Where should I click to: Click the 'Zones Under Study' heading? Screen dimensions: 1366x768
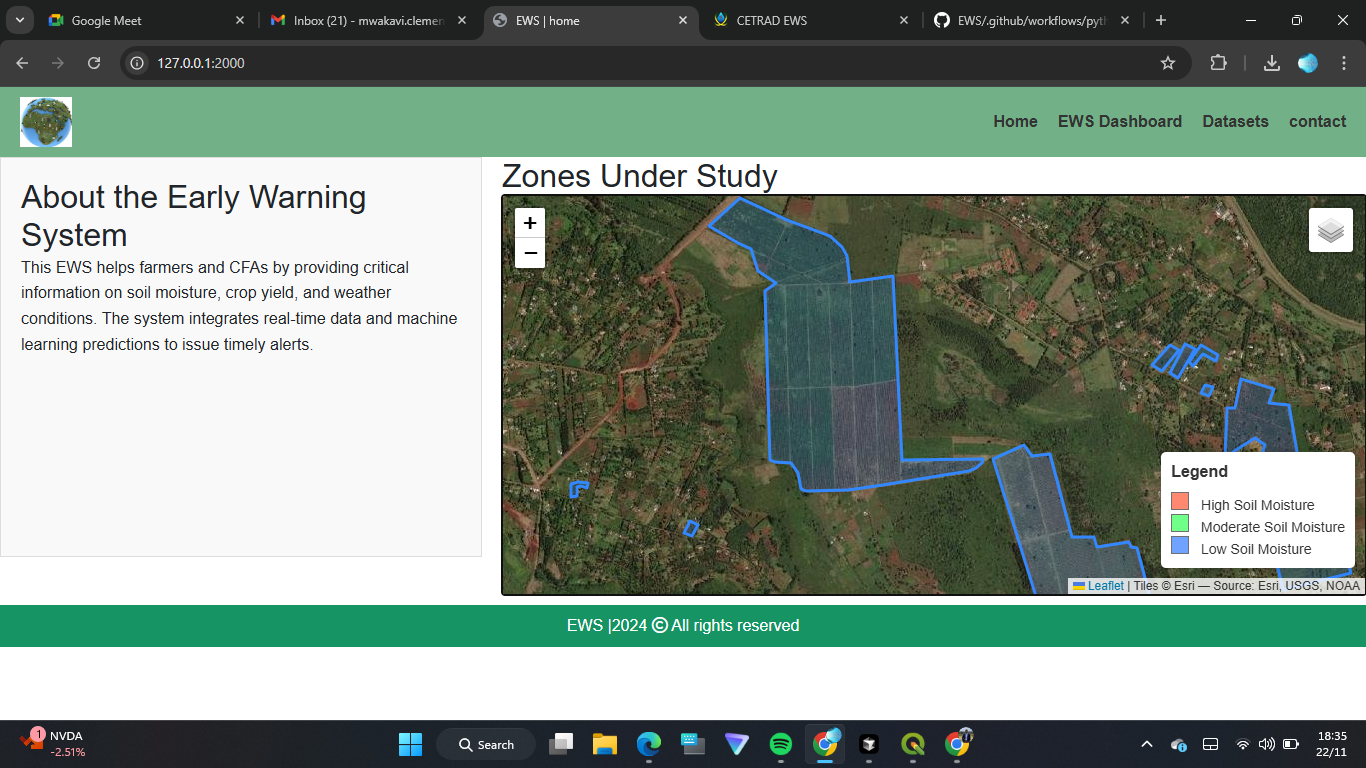coord(639,176)
